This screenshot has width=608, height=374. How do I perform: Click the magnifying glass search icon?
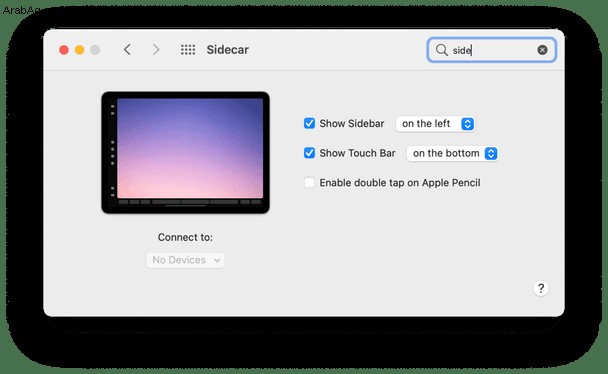click(441, 50)
